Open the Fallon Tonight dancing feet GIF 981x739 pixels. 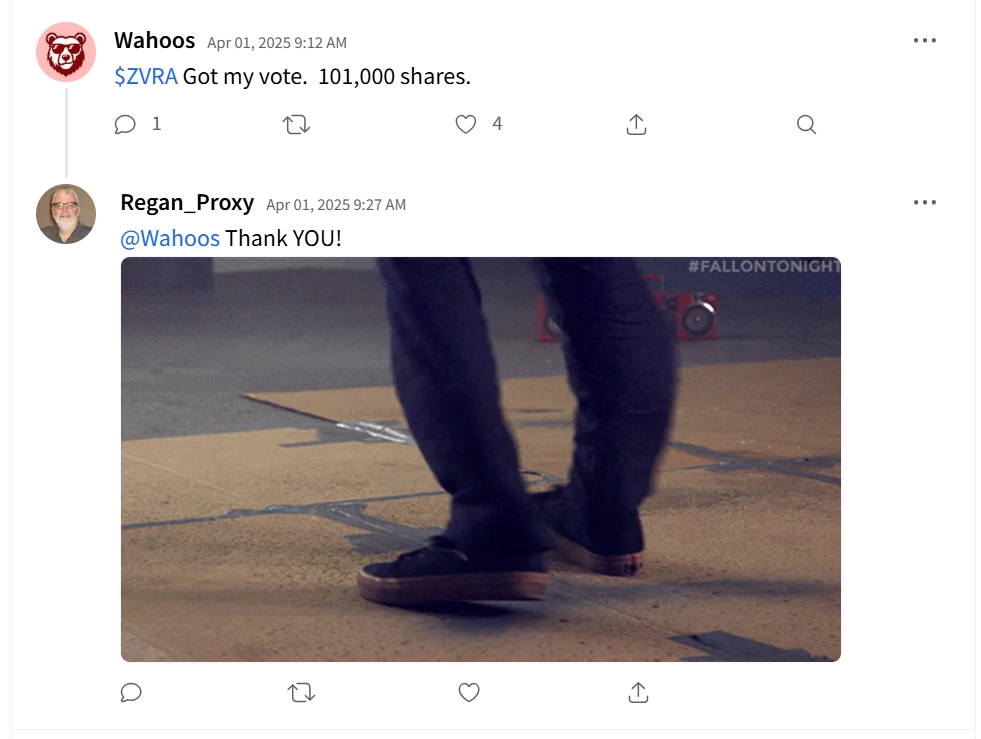point(480,459)
